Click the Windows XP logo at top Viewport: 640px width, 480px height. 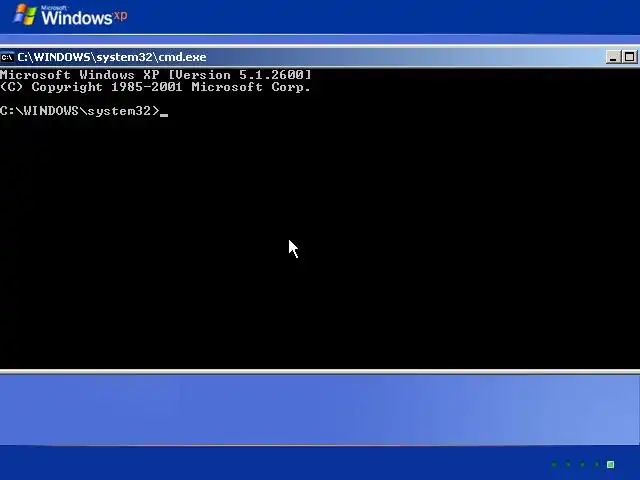[x=70, y=15]
